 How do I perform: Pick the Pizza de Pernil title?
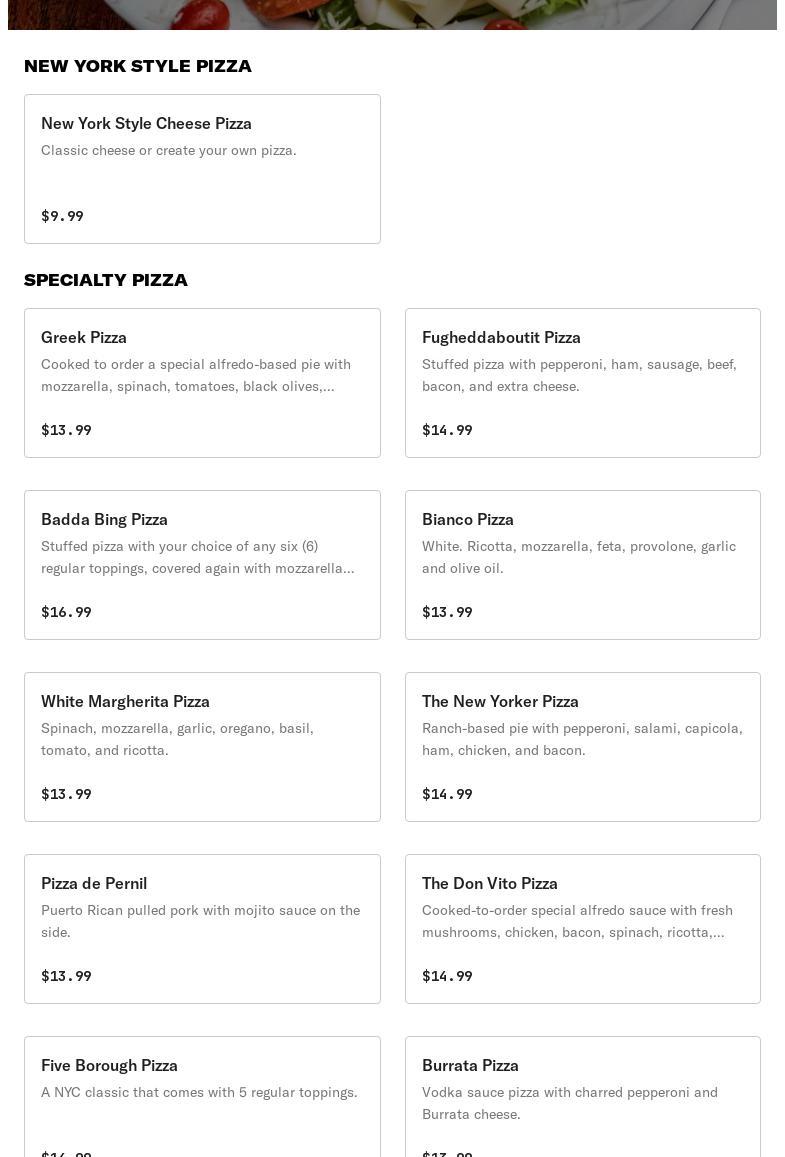[x=94, y=883]
